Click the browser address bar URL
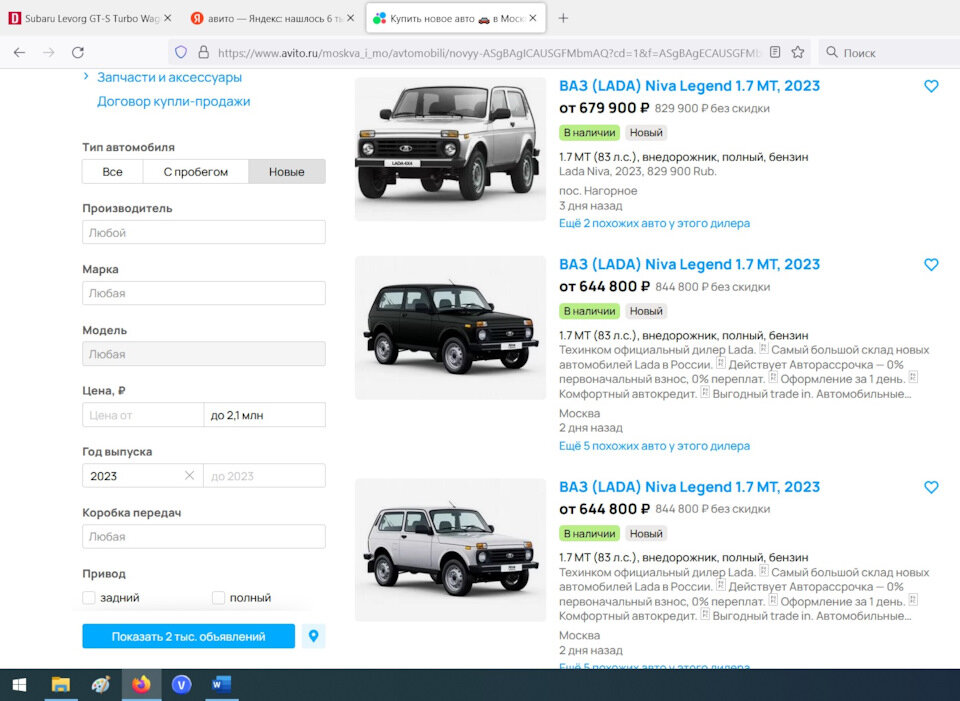 click(489, 53)
